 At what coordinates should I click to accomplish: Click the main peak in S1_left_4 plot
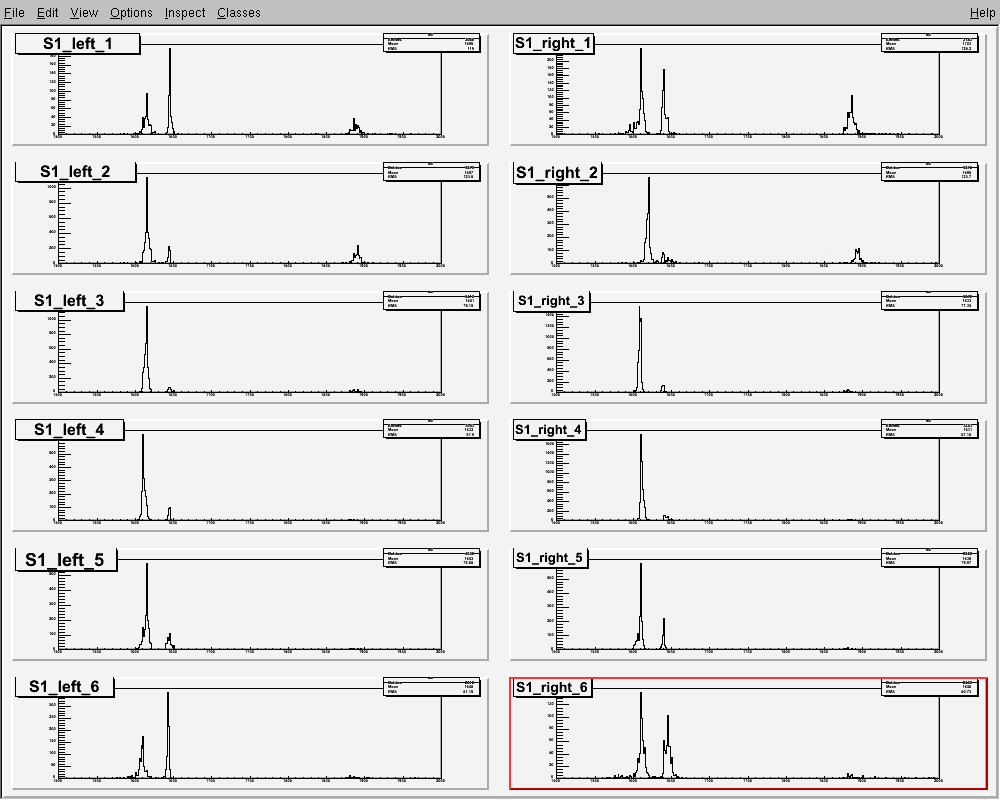143,477
